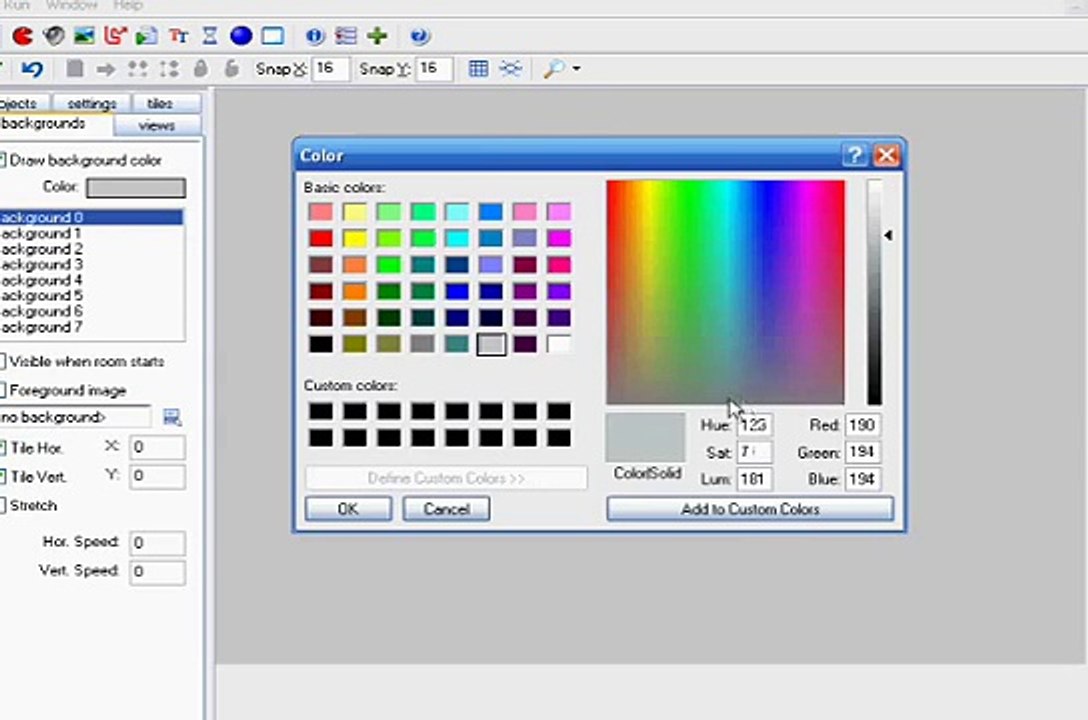Click the Define Custom Colors button
This screenshot has height=720, width=1088.
tap(446, 478)
